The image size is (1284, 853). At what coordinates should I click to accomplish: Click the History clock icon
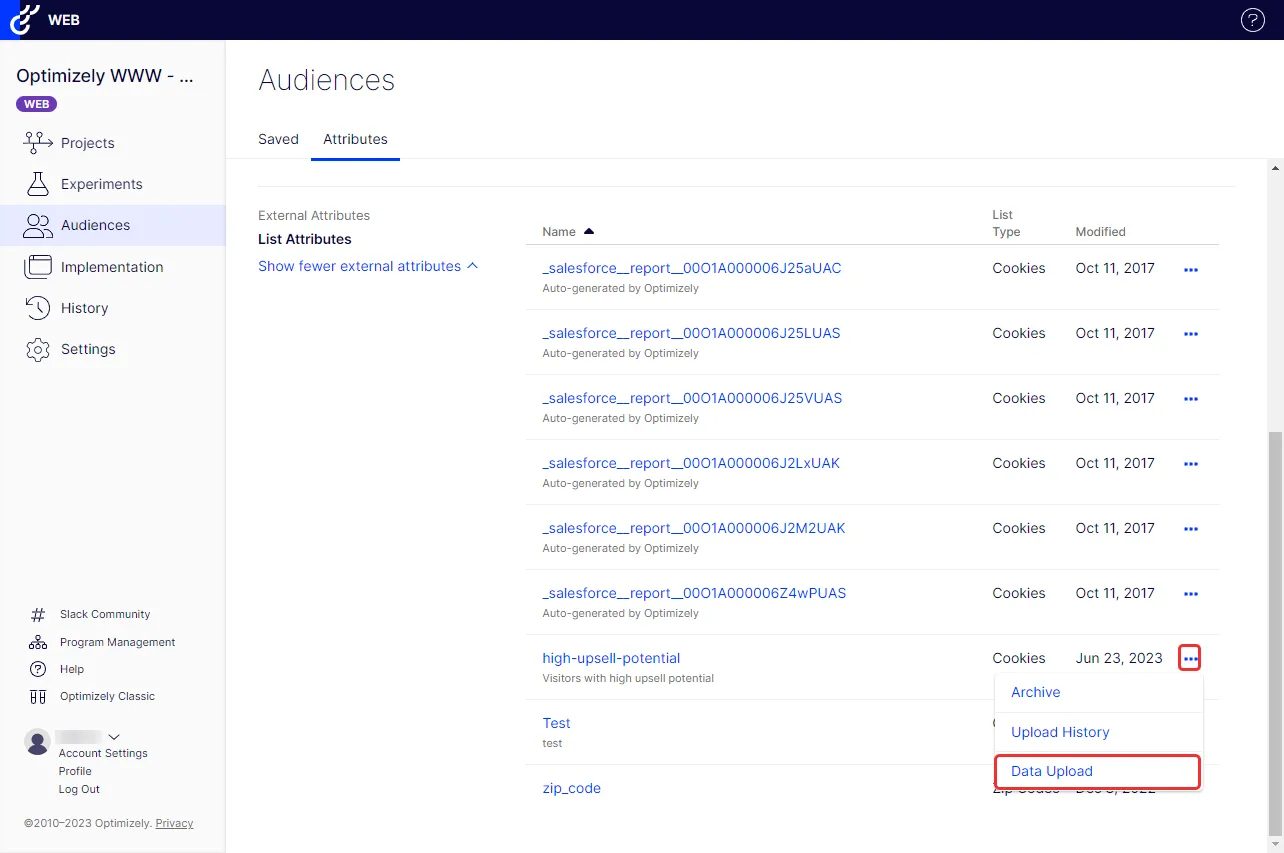click(38, 308)
